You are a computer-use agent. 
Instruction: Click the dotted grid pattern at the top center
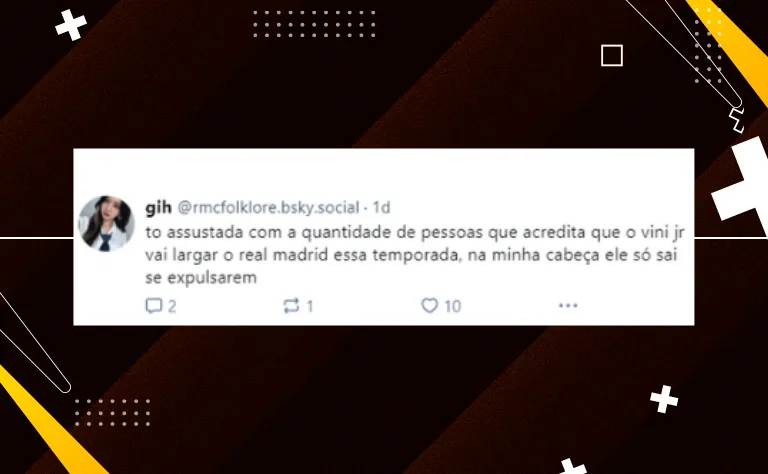click(314, 24)
